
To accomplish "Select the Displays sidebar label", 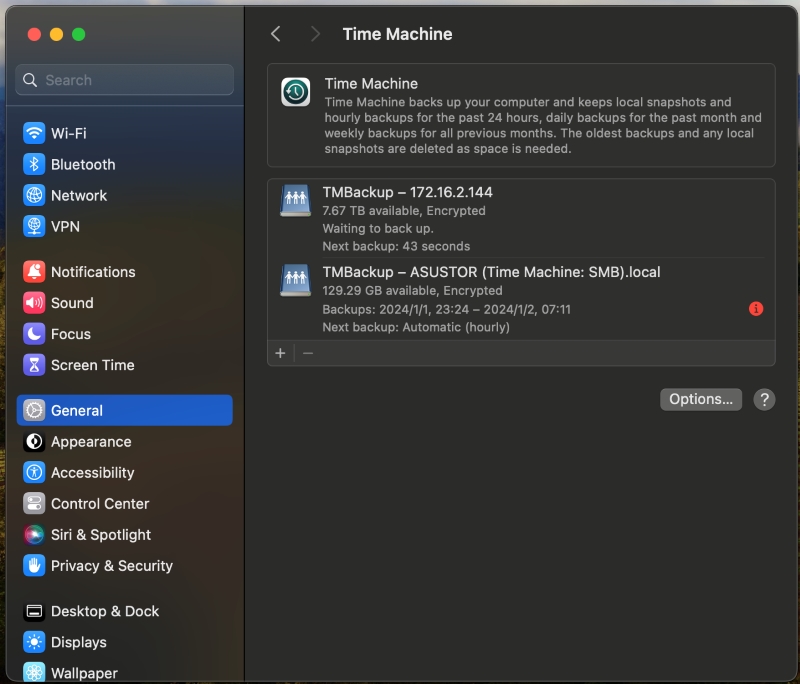I will click(79, 642).
